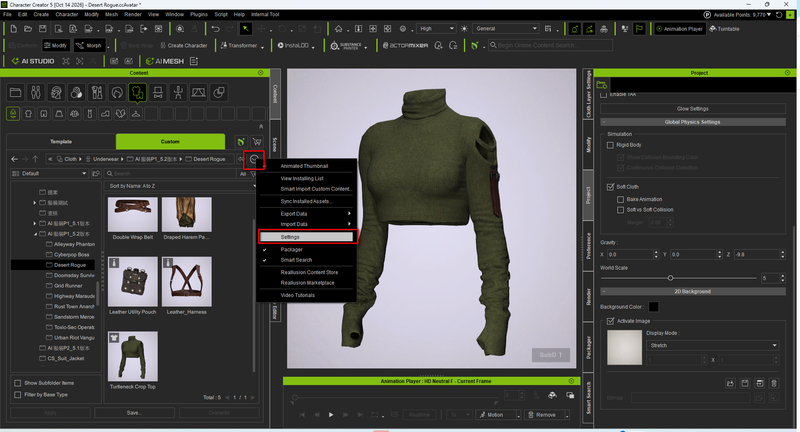Viewport: 800px width, 432px height.
Task: Activate the Select arrow tool
Action: coord(246,29)
